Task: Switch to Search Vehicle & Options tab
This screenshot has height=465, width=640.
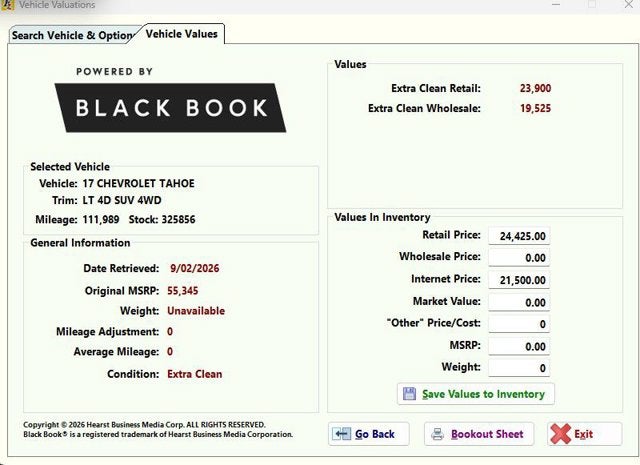Action: 72,36
